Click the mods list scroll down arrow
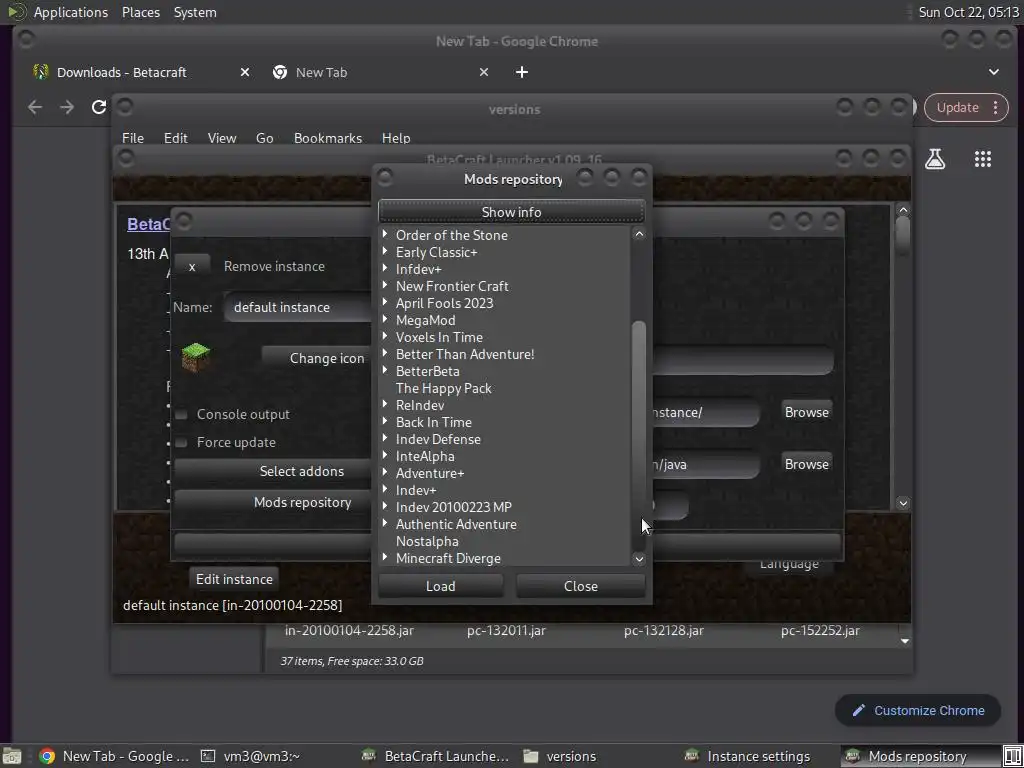This screenshot has height=768, width=1024. [639, 558]
